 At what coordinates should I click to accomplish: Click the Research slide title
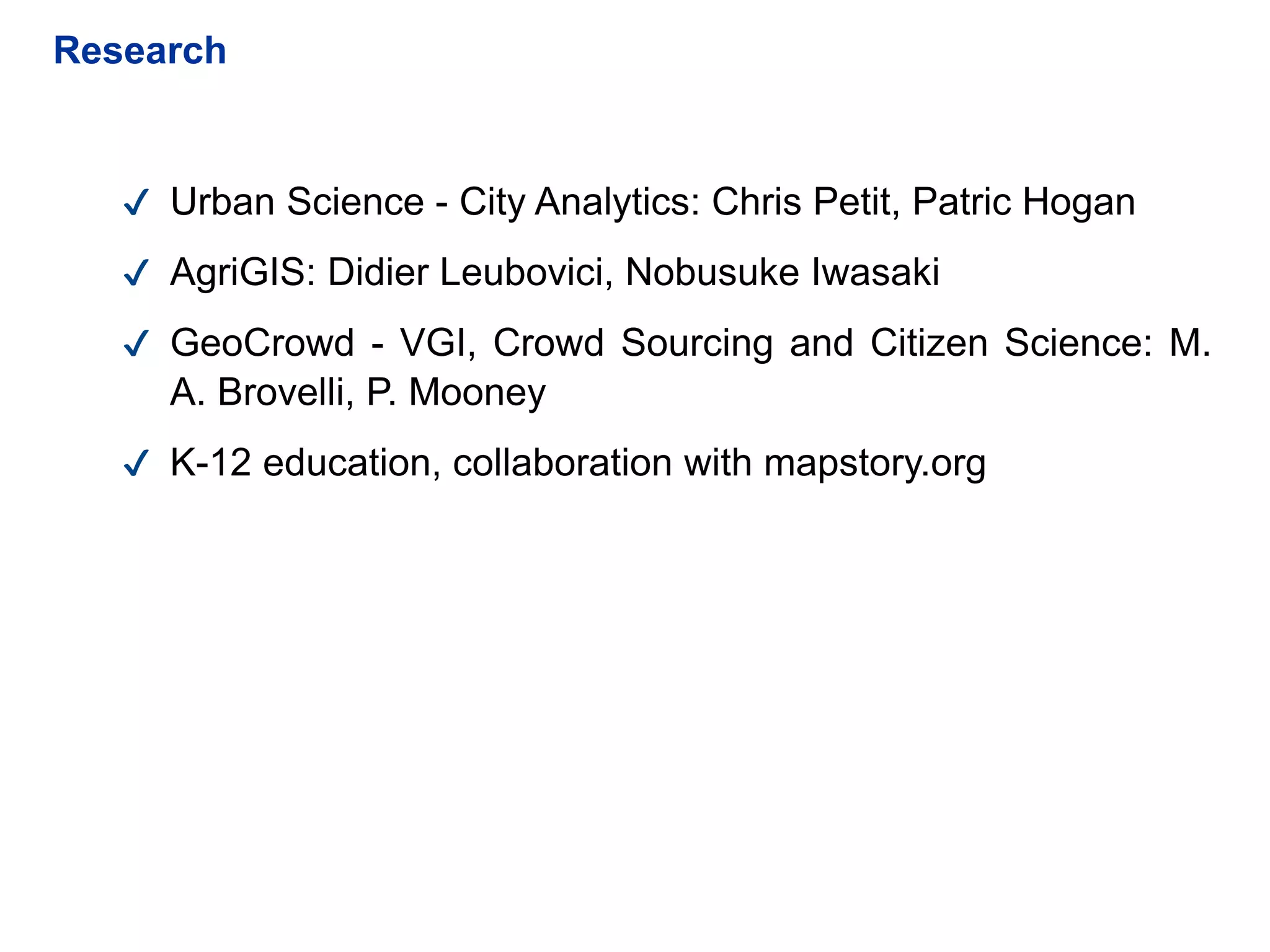pos(140,50)
